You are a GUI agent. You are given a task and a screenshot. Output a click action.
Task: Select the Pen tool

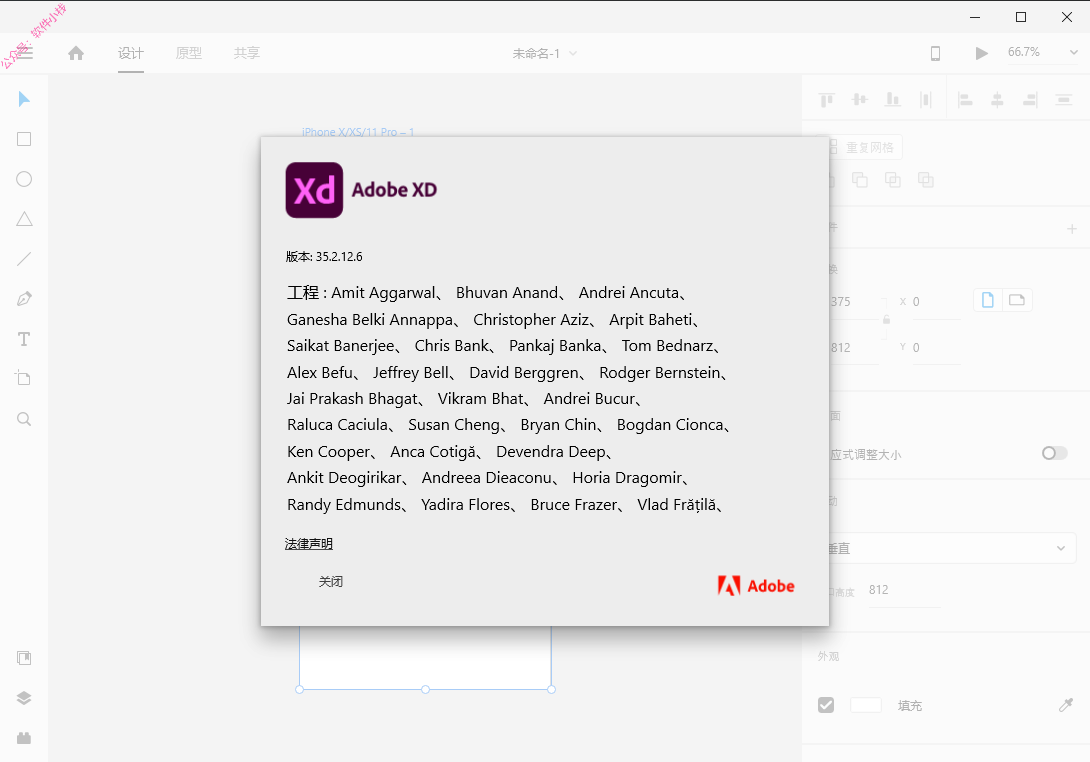(24, 299)
